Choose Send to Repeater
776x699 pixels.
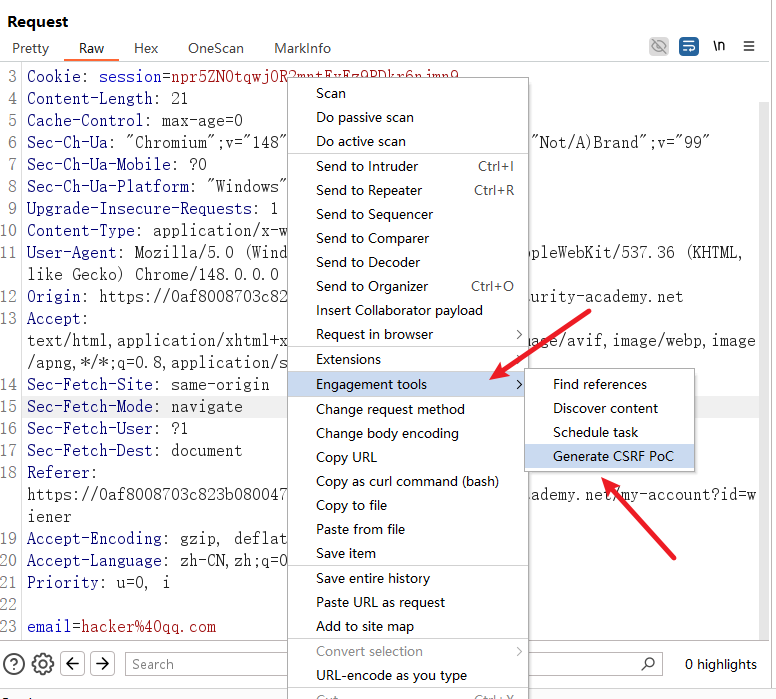coord(408,190)
